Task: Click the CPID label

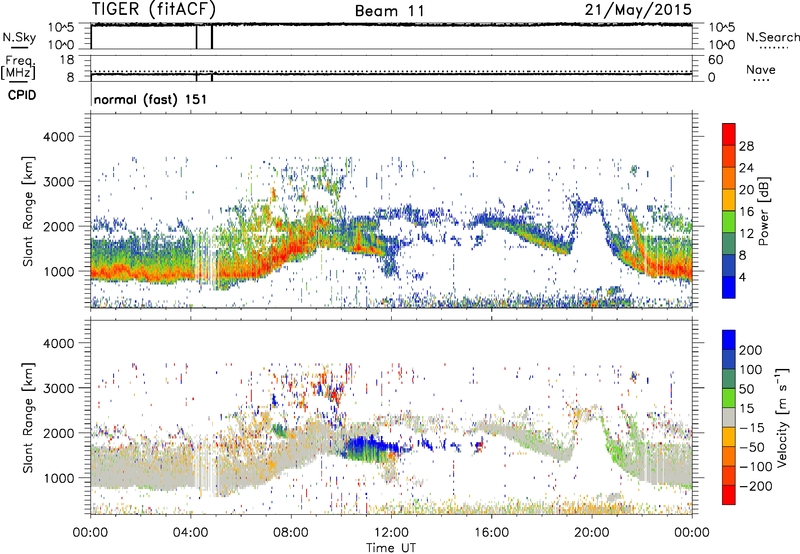Action: pyautogui.click(x=22, y=95)
